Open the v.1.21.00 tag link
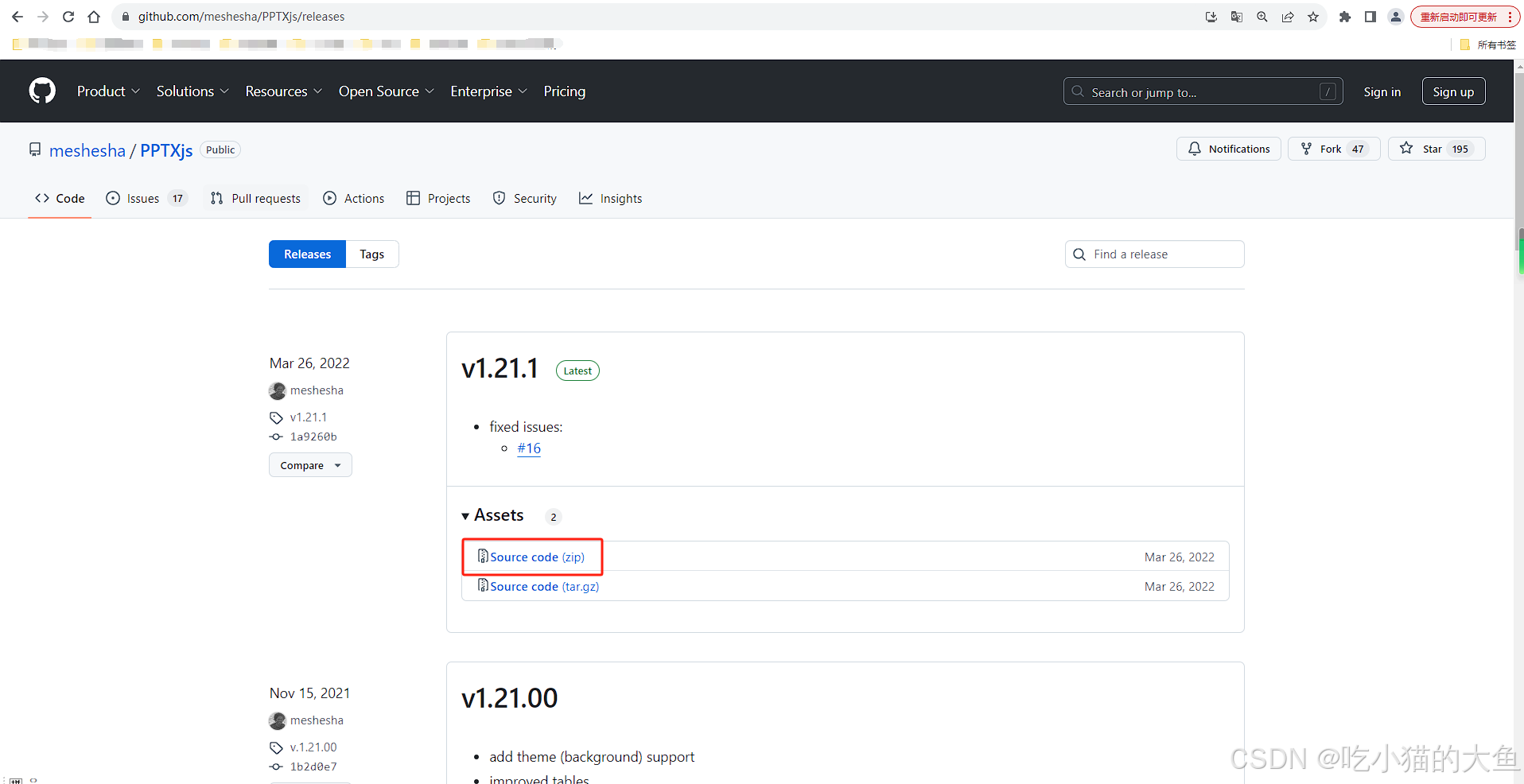This screenshot has height=784, width=1524. click(x=313, y=747)
